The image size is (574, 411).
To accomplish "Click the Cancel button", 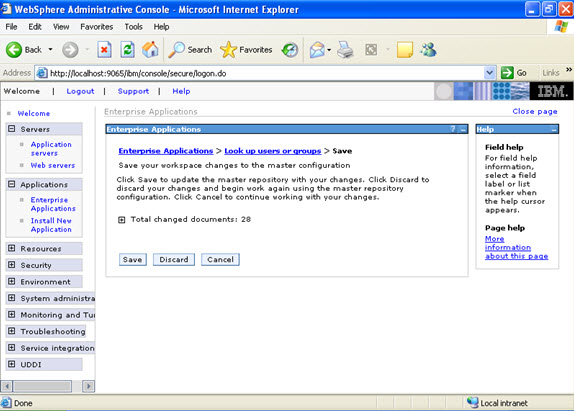I will click(x=220, y=259).
